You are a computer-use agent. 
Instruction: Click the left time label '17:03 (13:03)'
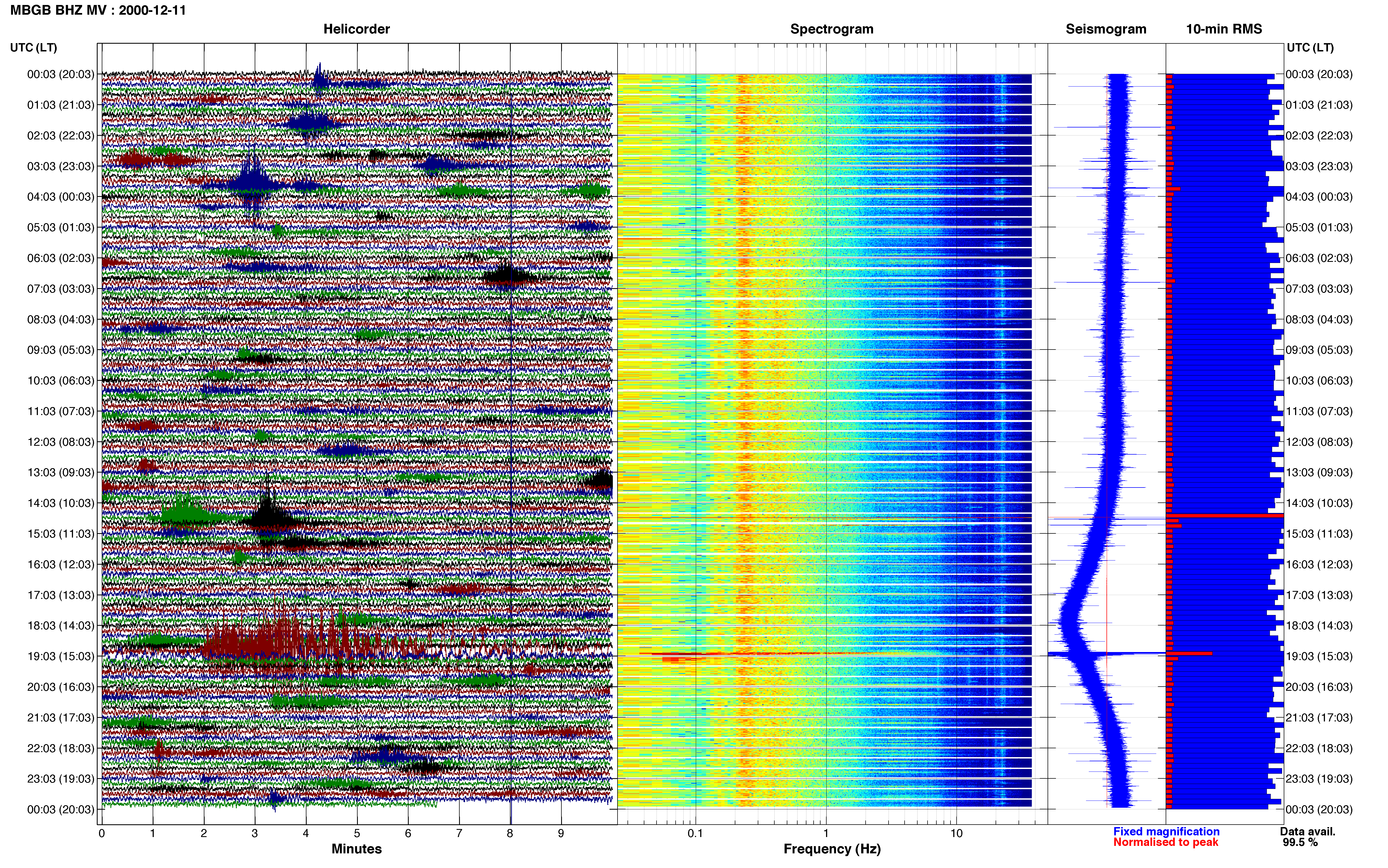pyautogui.click(x=60, y=595)
